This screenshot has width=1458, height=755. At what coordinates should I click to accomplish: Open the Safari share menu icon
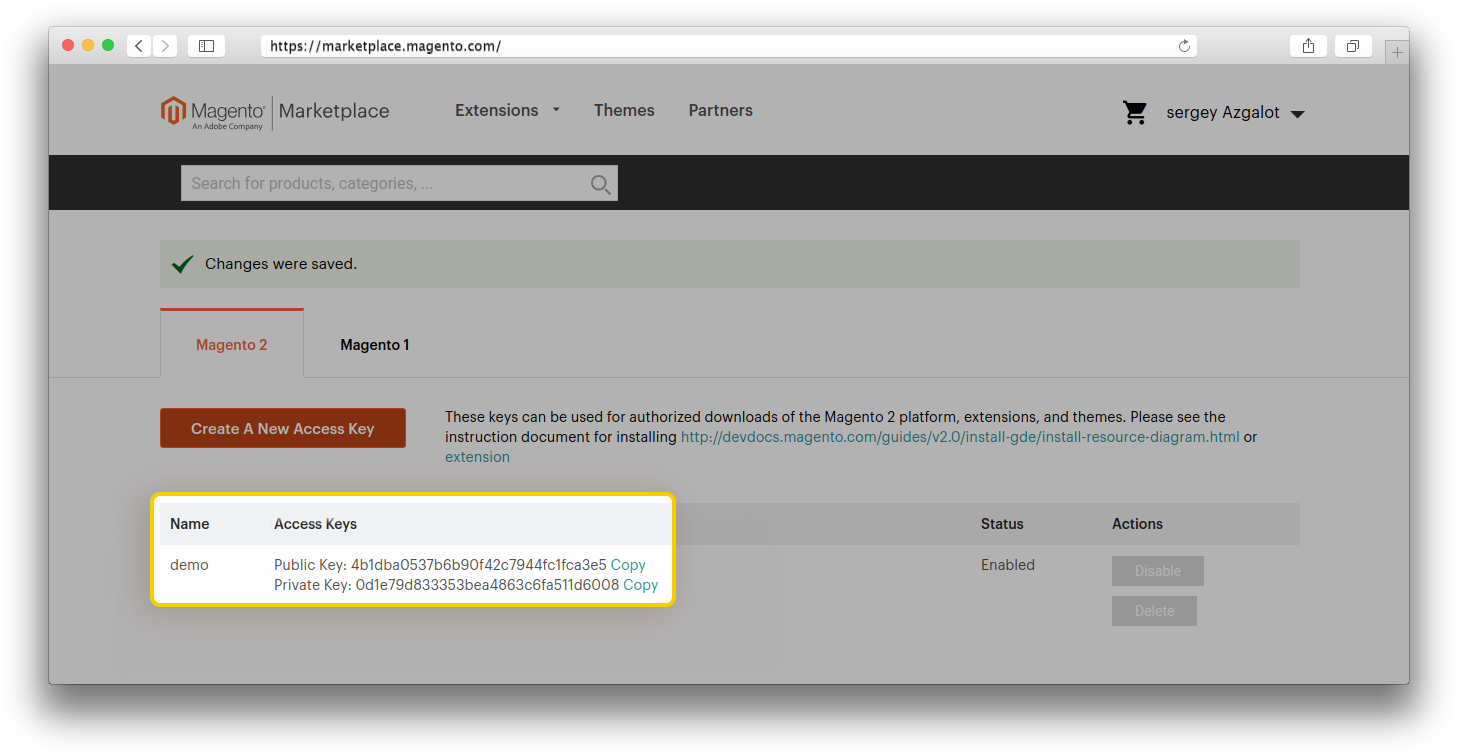[x=1308, y=46]
